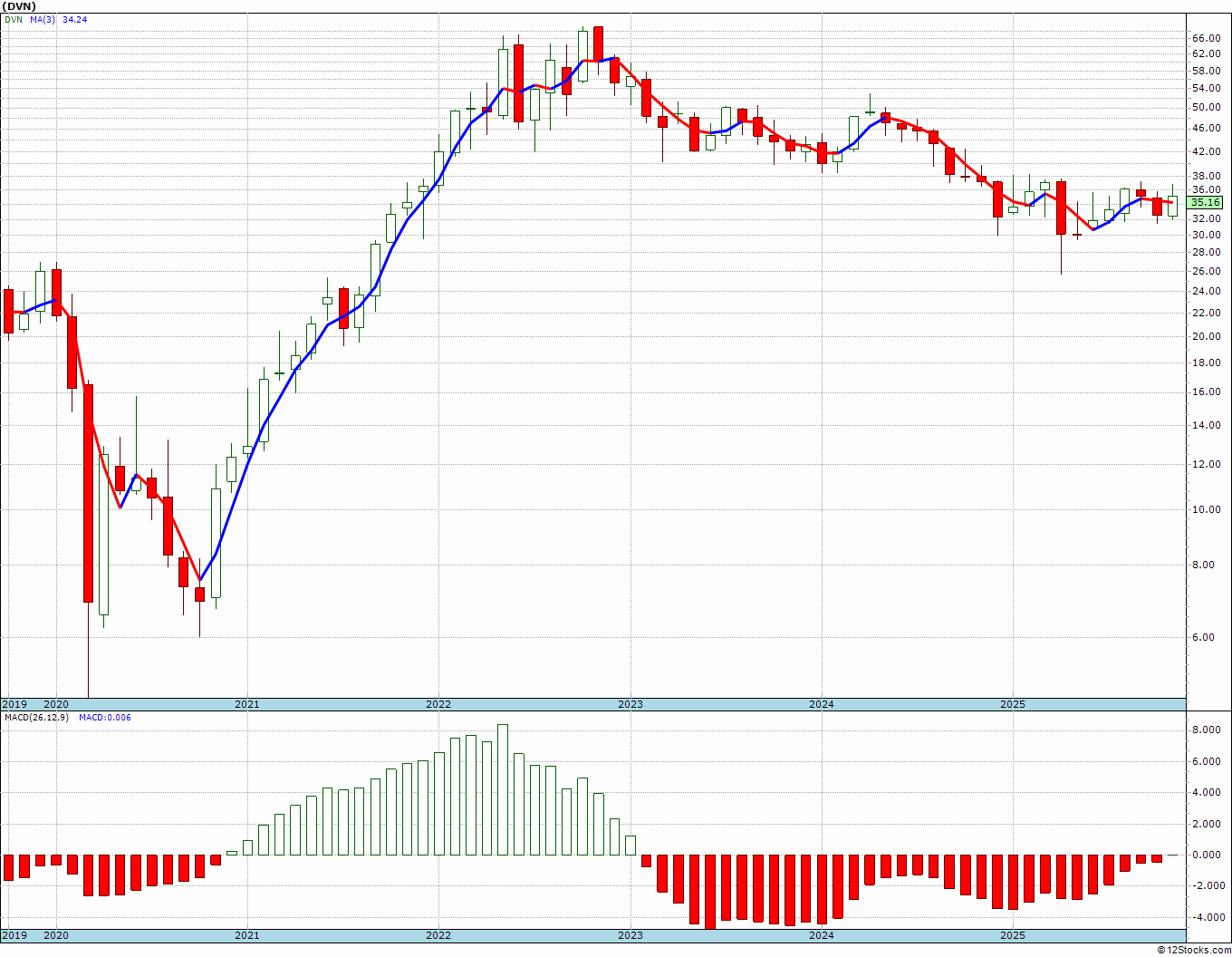Image resolution: width=1232 pixels, height=957 pixels.
Task: Select the green DVN legend label
Action: click(x=13, y=19)
